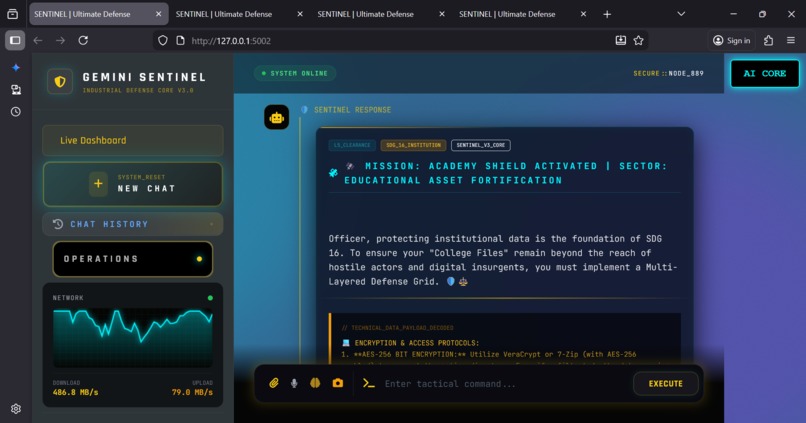The image size is (806, 423).
Task: Click the camera icon in command bar
Action: 338,383
